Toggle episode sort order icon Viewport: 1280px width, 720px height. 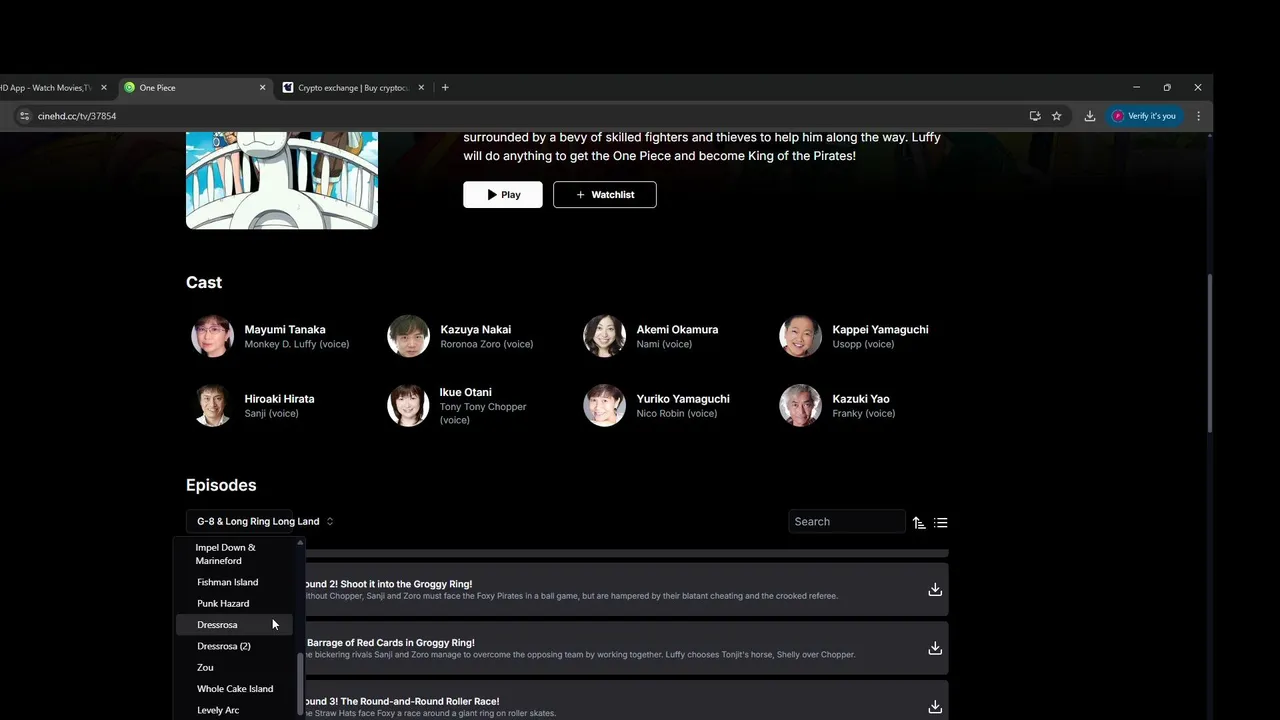919,522
